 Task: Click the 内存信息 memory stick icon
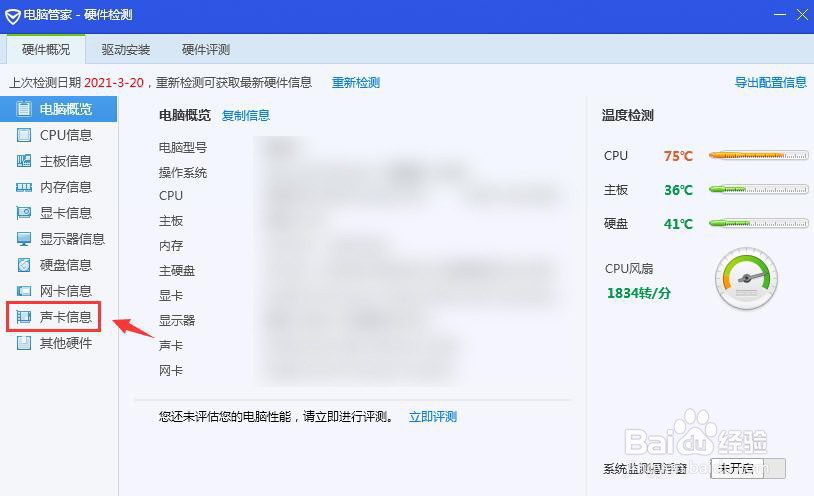click(23, 187)
